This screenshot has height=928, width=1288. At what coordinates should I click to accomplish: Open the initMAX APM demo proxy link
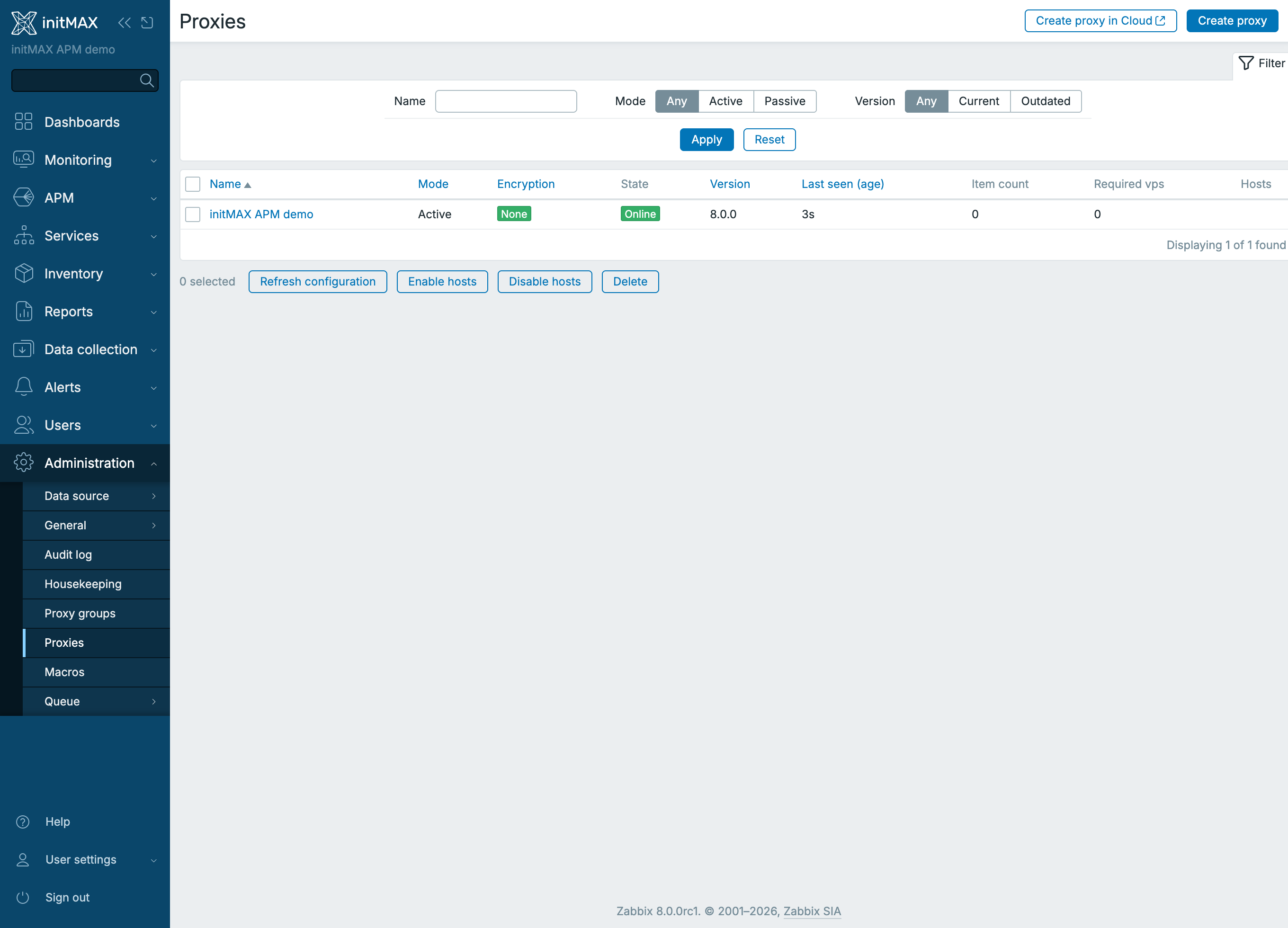(x=261, y=214)
